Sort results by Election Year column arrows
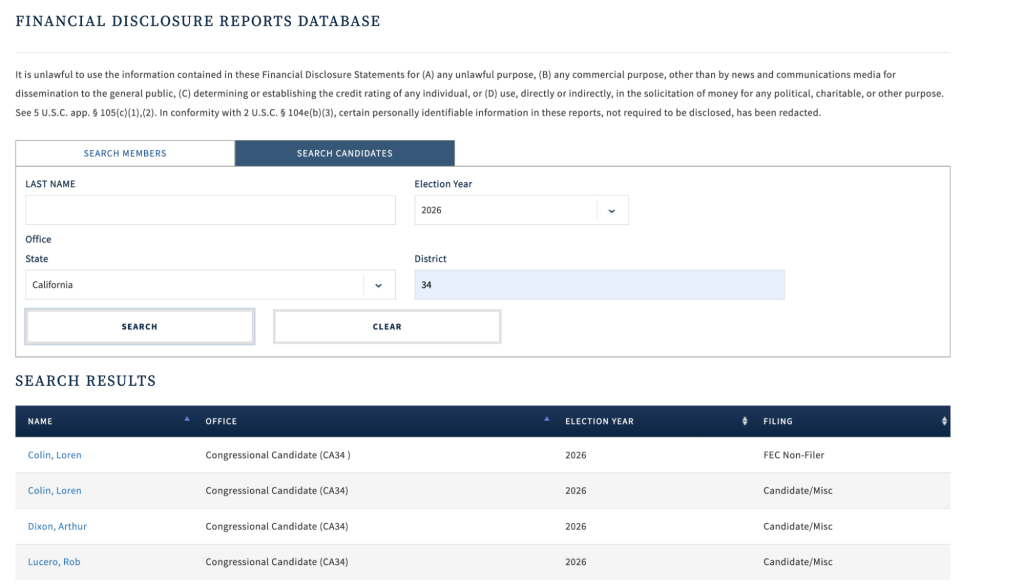1024x588 pixels. (x=744, y=421)
